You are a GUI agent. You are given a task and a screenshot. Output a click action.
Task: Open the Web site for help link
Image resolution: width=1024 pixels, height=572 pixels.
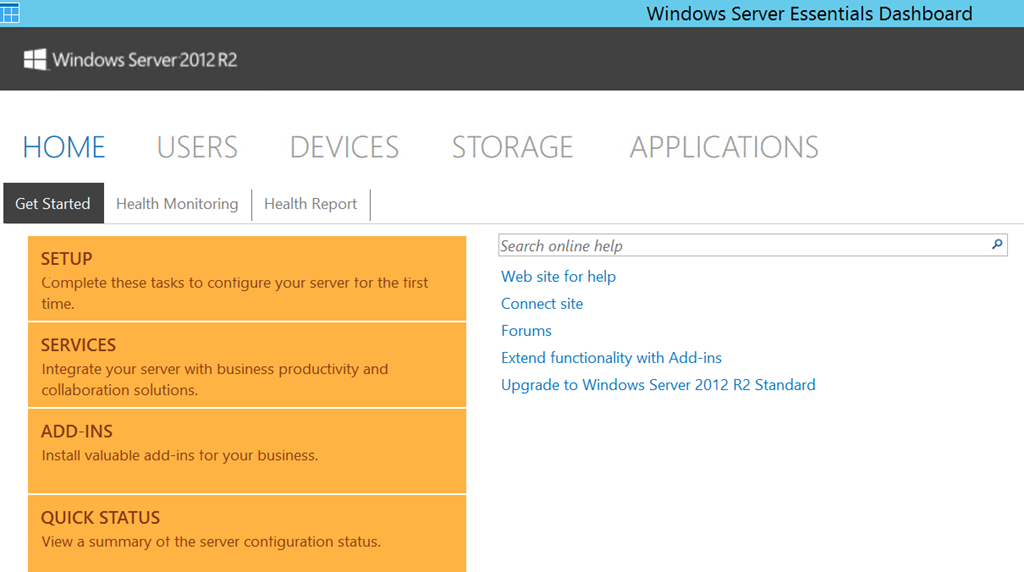(x=558, y=277)
